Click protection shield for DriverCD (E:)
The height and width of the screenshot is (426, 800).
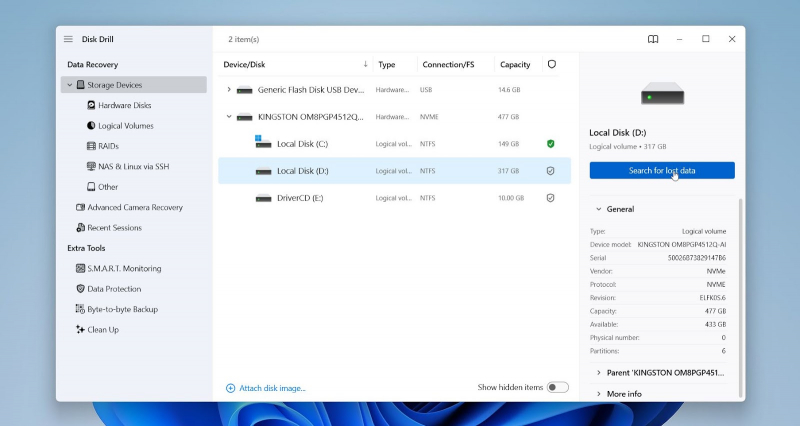(551, 198)
